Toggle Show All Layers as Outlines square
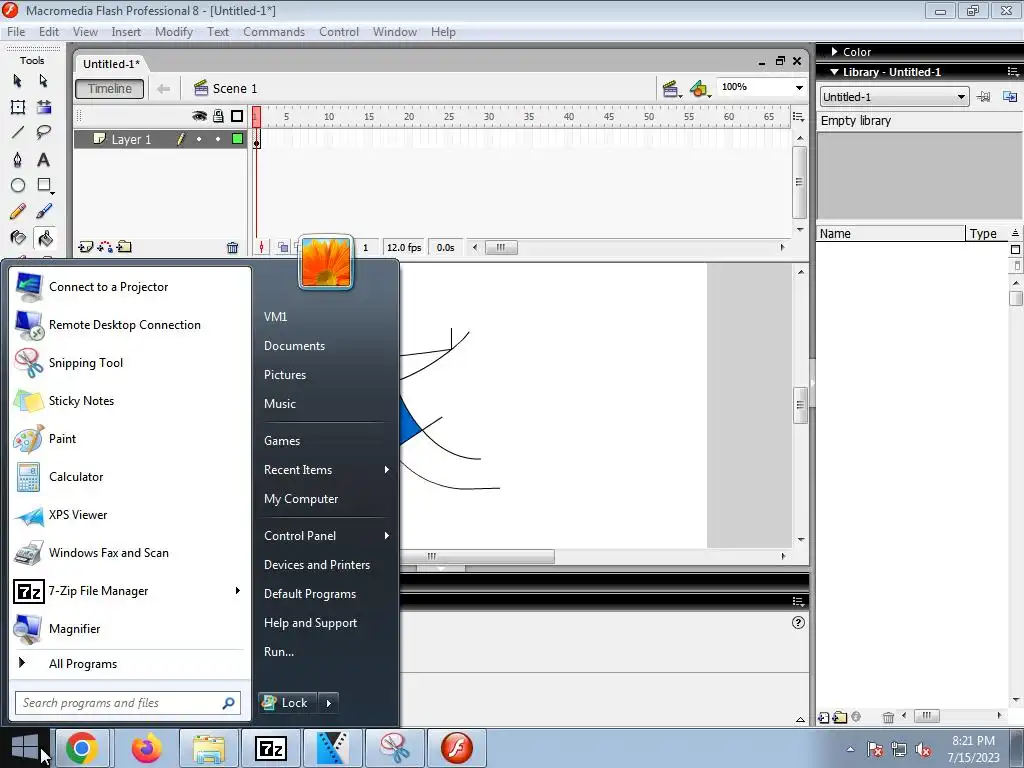 (x=237, y=116)
